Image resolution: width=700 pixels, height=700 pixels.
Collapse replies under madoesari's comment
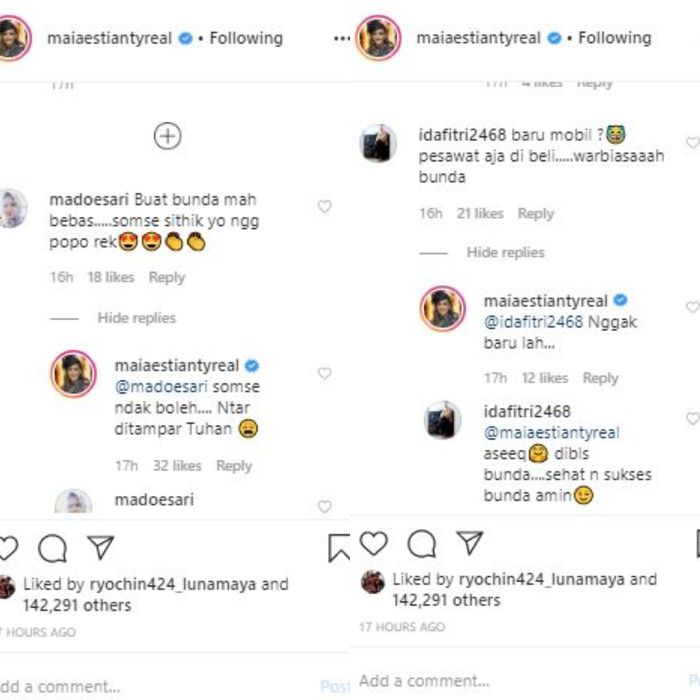click(x=136, y=318)
